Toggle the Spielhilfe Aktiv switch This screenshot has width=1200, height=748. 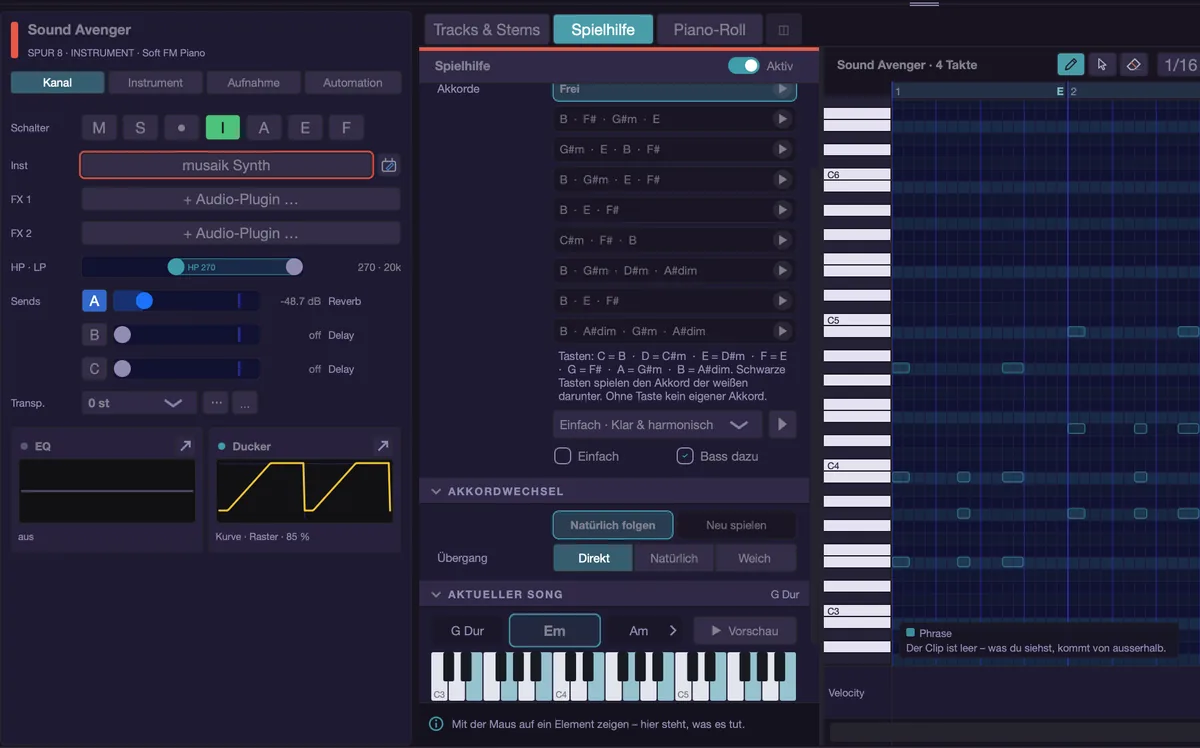(x=743, y=66)
